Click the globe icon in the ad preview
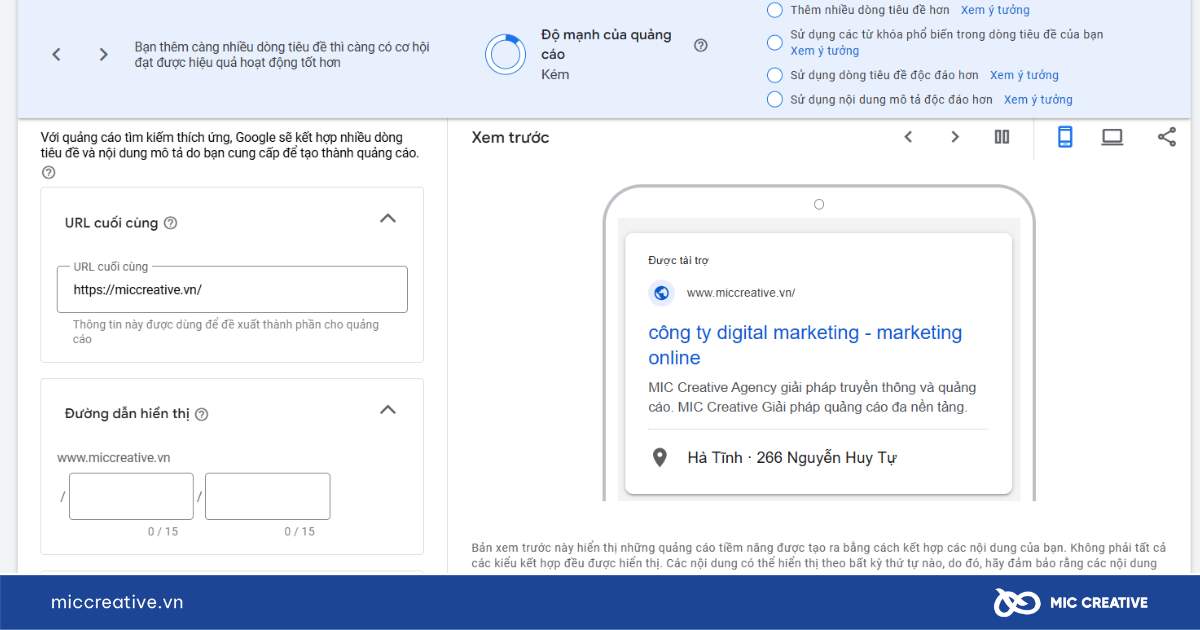 (661, 293)
